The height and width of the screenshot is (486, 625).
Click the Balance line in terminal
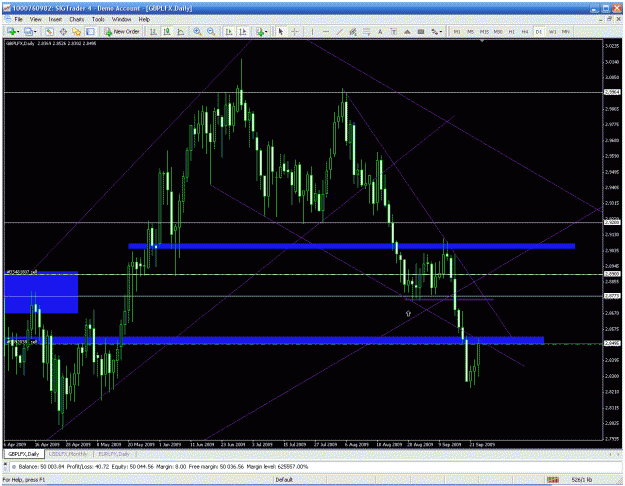tap(159, 466)
